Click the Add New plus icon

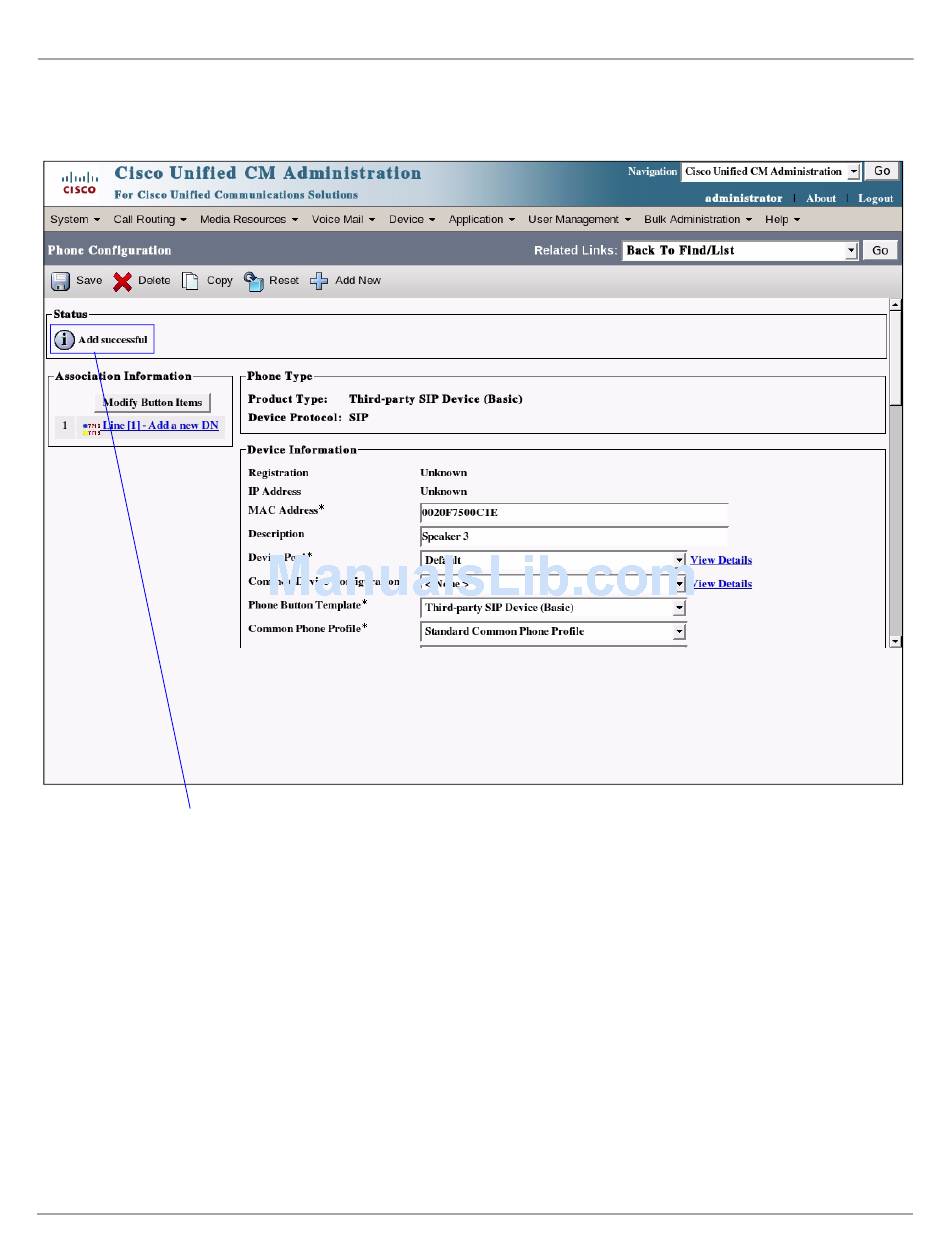[318, 281]
